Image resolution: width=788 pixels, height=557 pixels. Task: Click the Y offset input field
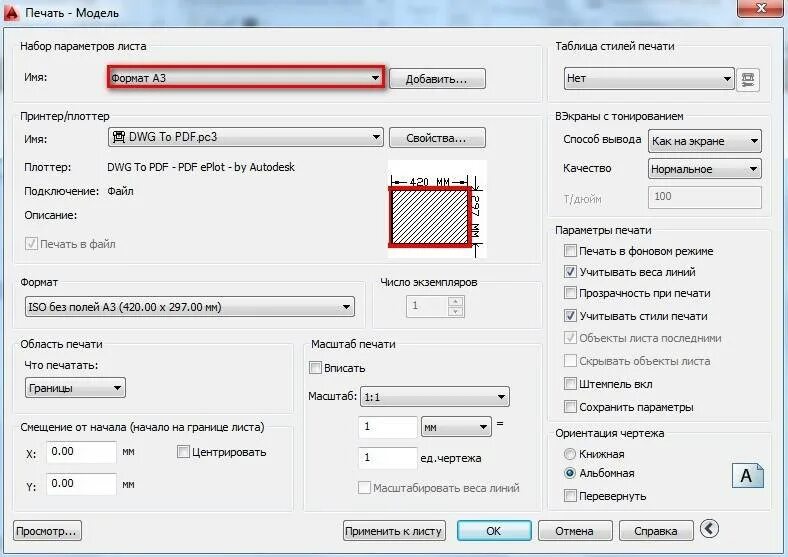pyautogui.click(x=81, y=484)
